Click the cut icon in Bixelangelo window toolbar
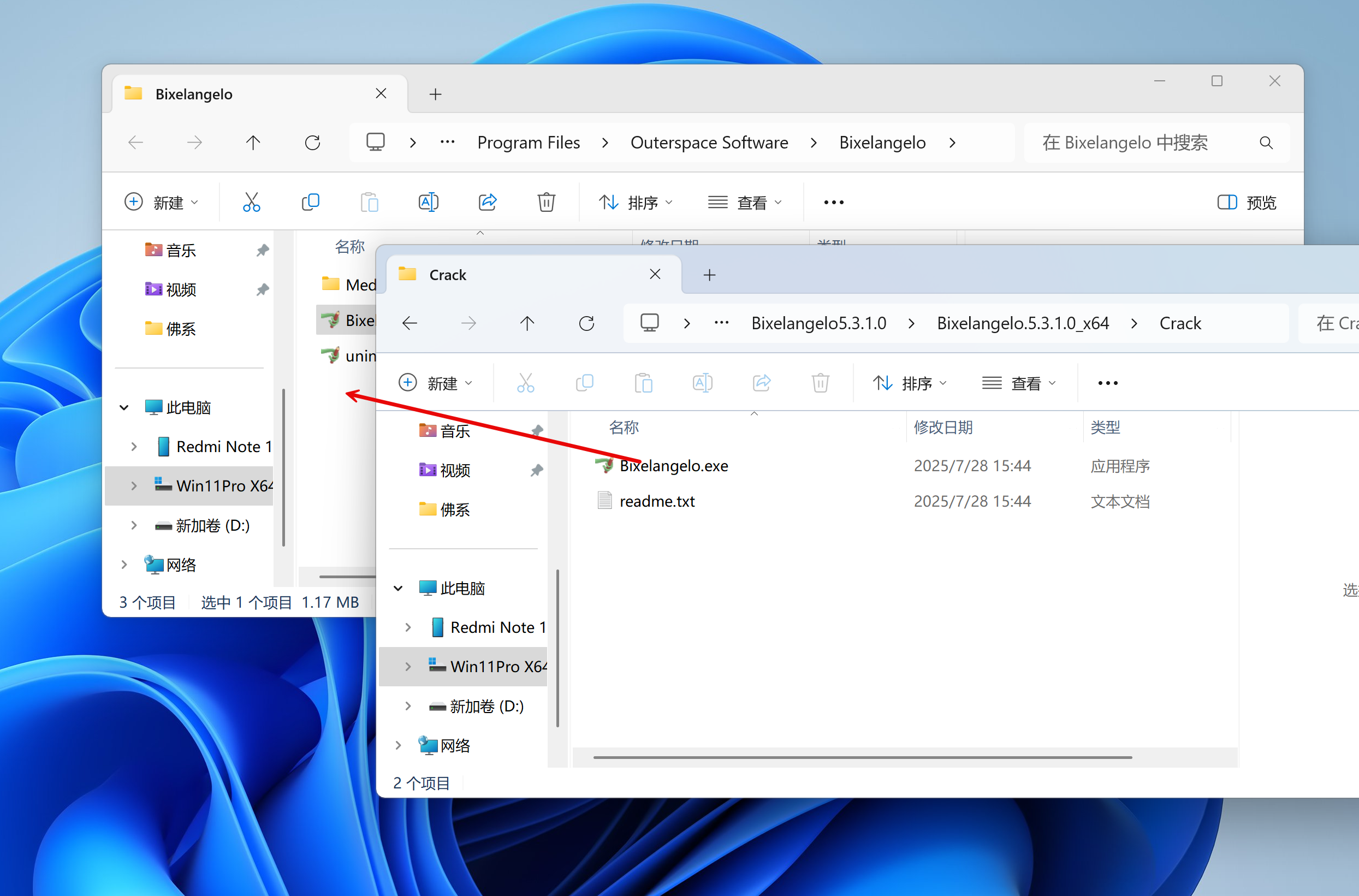This screenshot has height=896, width=1359. pyautogui.click(x=251, y=202)
